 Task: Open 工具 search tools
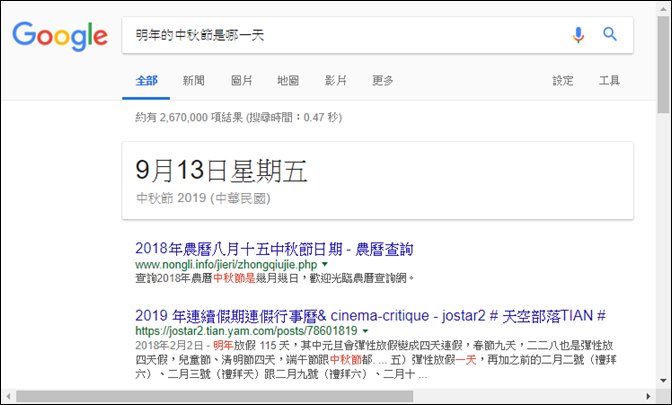pyautogui.click(x=609, y=80)
